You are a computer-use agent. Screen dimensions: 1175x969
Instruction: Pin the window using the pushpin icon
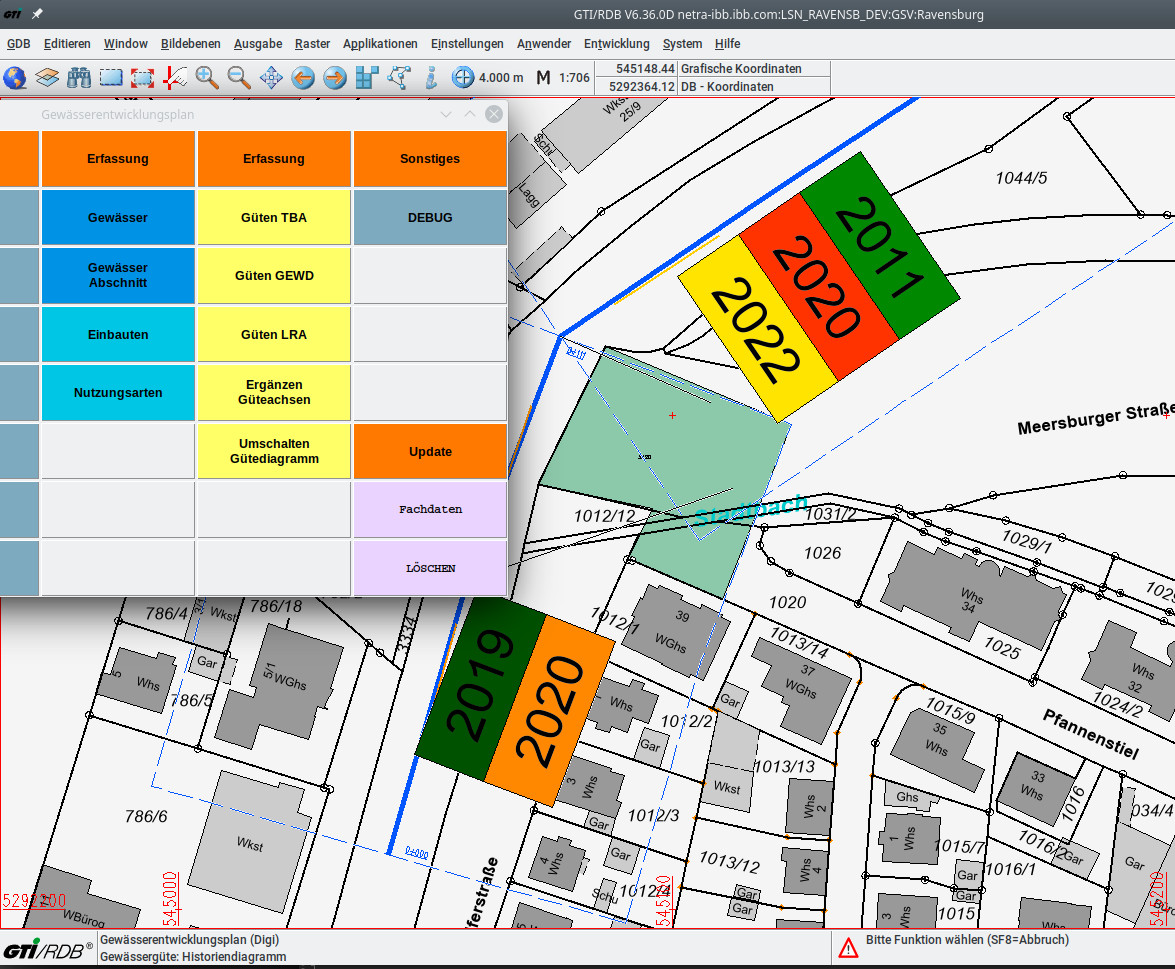(37, 14)
